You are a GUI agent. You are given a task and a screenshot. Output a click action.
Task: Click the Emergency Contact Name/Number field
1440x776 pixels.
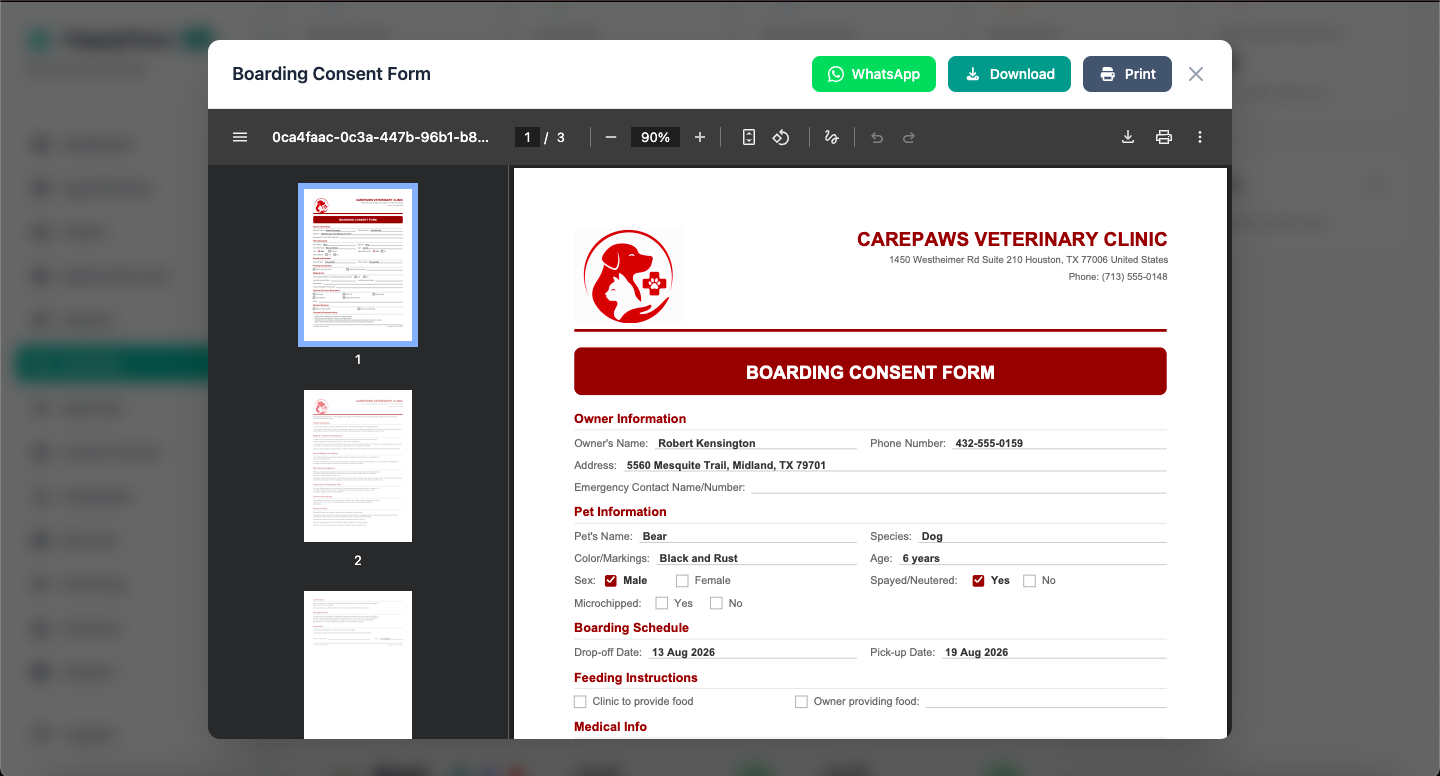coord(959,487)
